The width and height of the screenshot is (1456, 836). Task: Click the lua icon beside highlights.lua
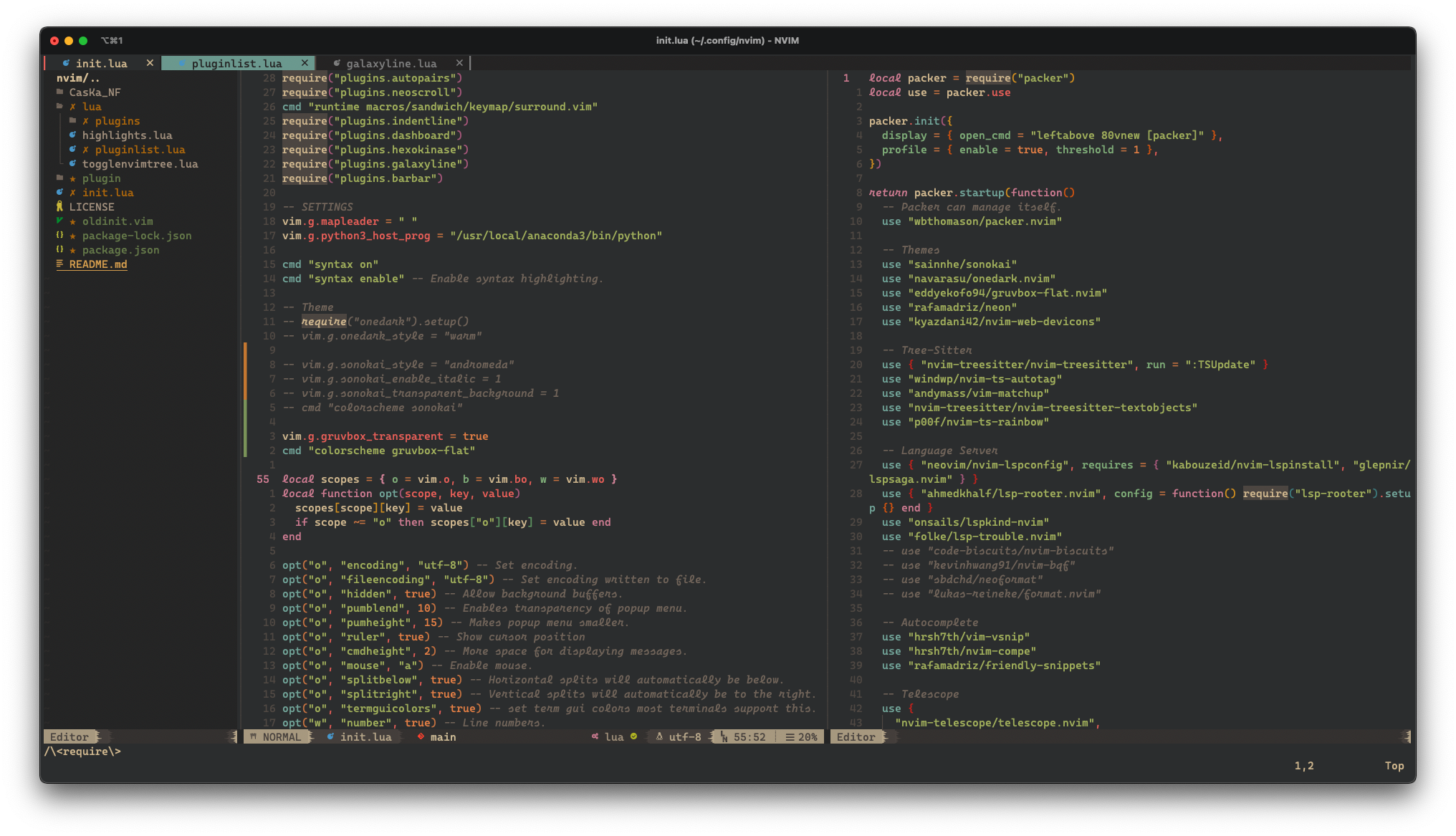72,135
